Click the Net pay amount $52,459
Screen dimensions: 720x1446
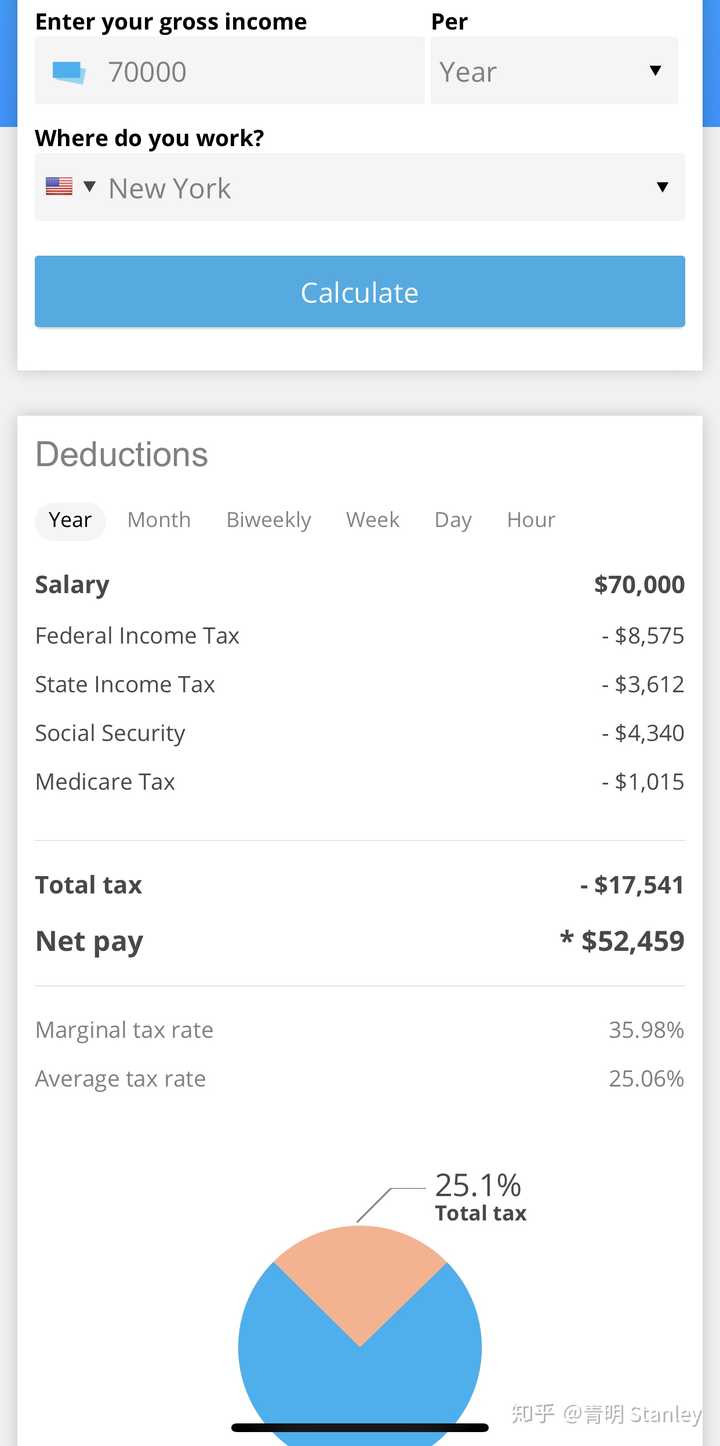[622, 942]
